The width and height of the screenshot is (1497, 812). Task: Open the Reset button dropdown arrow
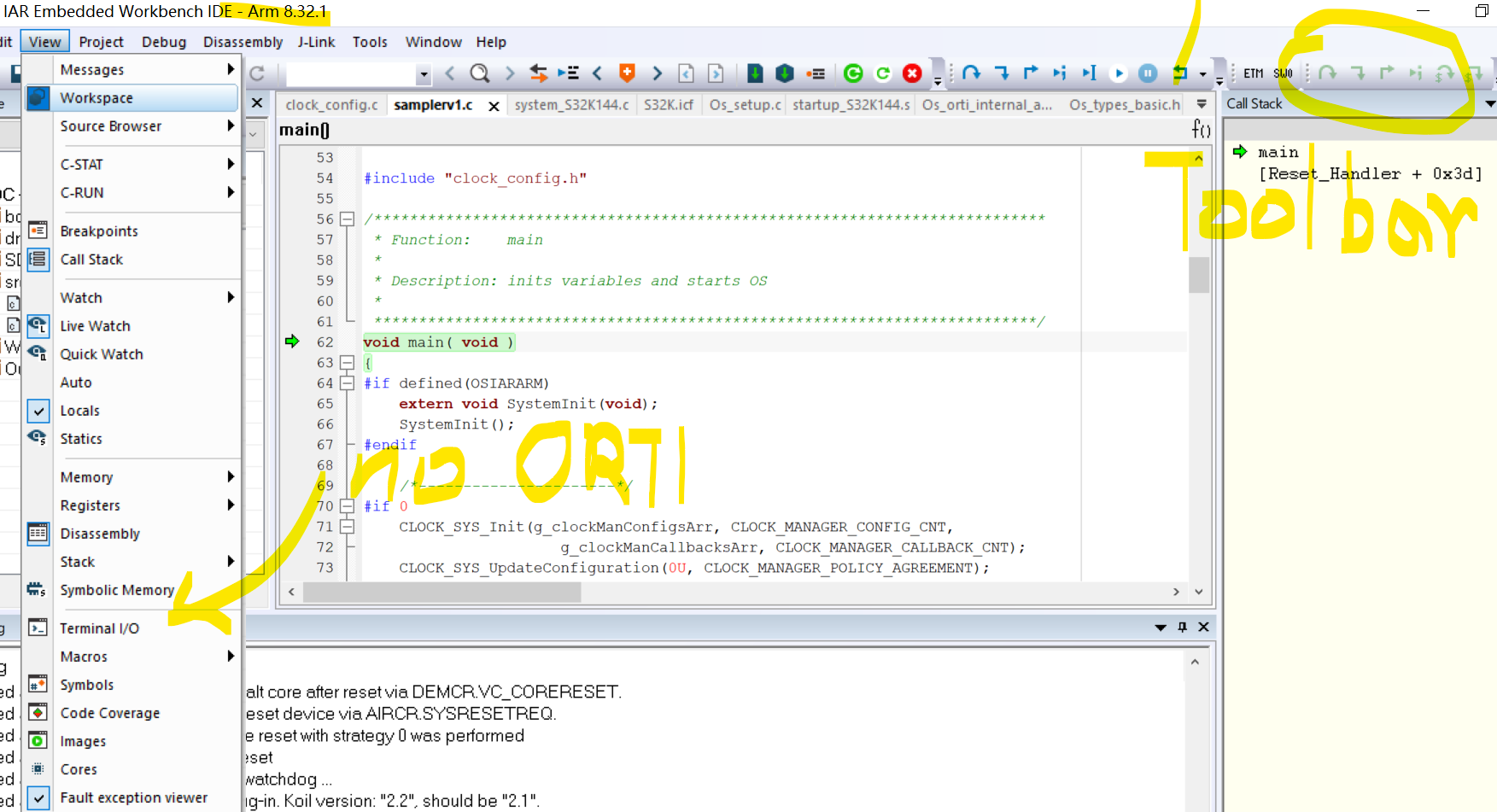pos(1202,74)
